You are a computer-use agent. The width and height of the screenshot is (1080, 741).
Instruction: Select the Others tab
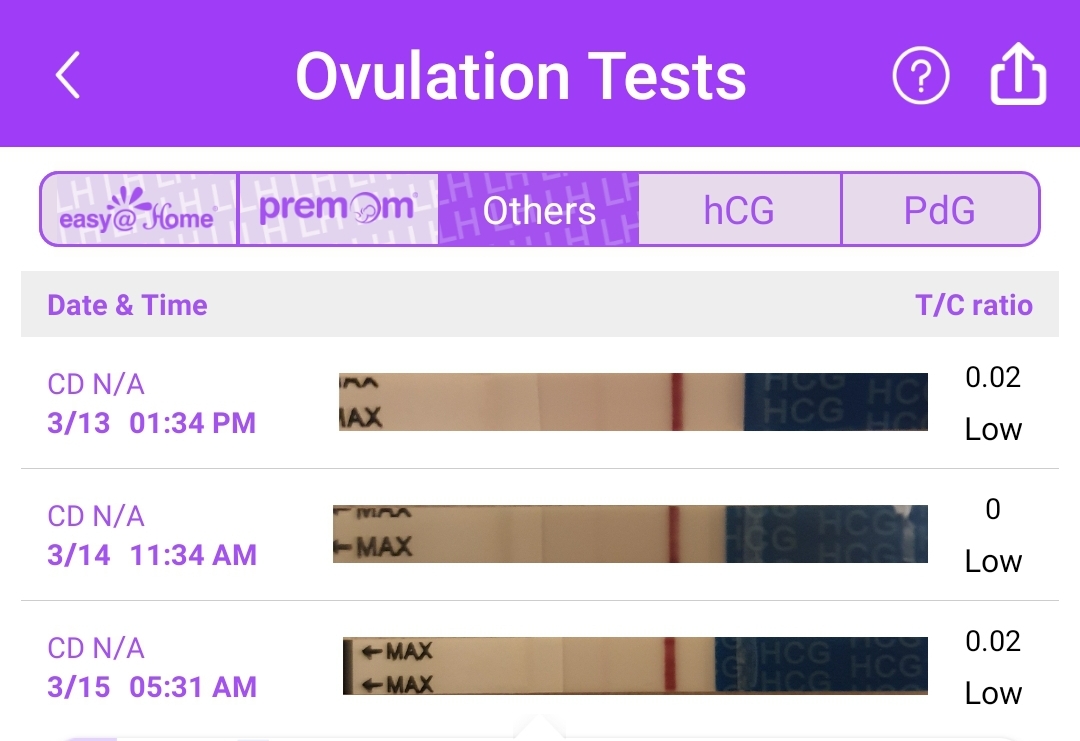539,209
